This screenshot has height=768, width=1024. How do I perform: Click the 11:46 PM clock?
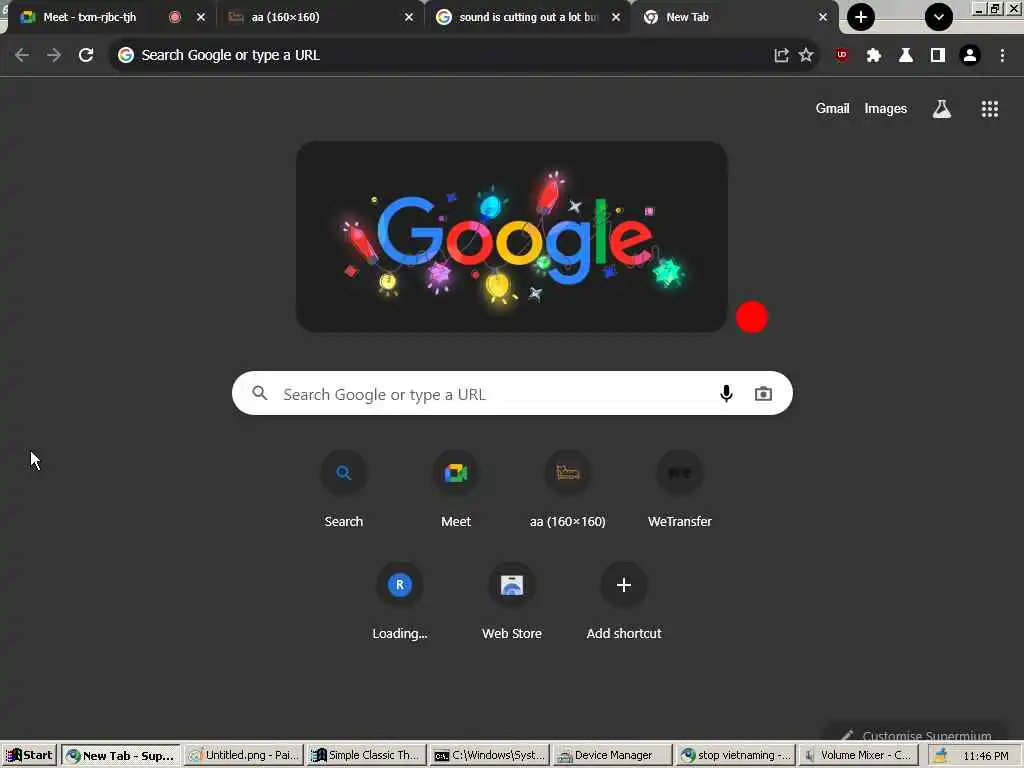coord(985,756)
